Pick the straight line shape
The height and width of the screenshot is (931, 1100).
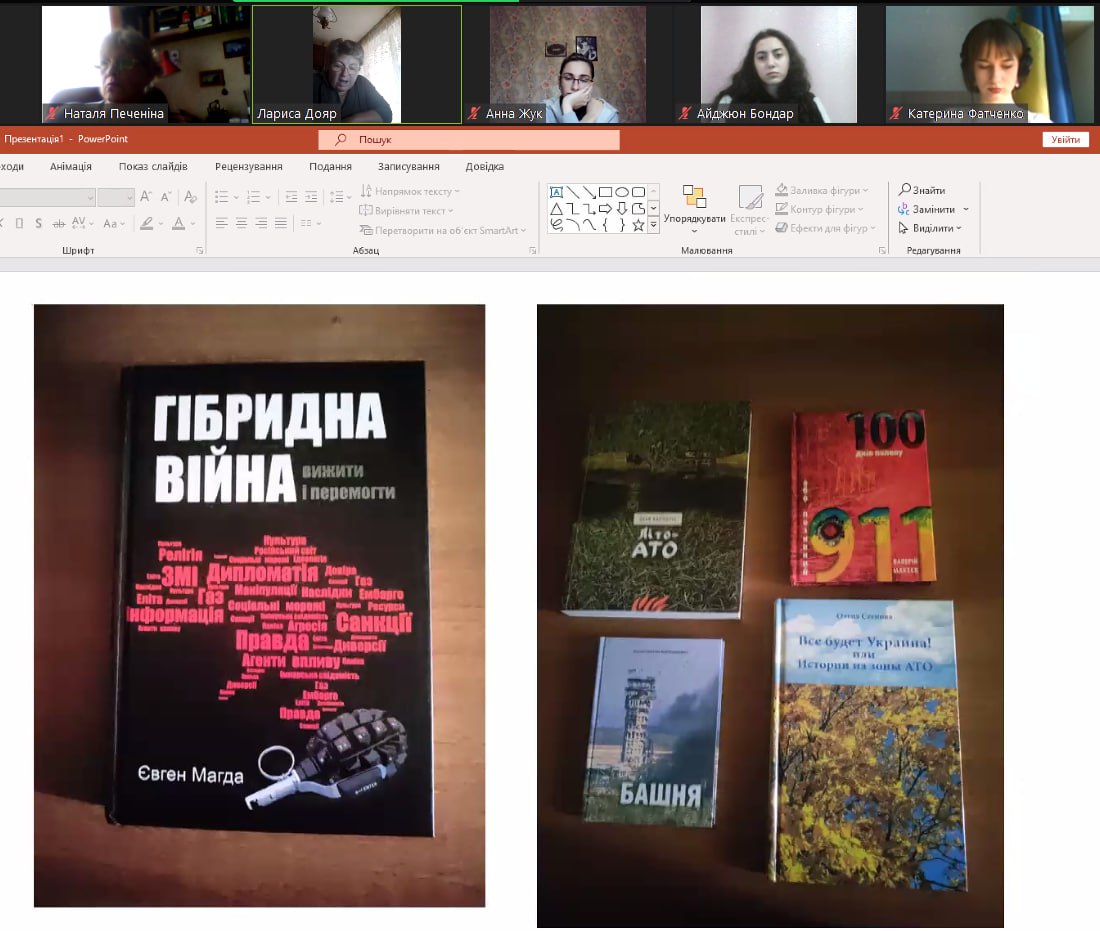tap(573, 192)
